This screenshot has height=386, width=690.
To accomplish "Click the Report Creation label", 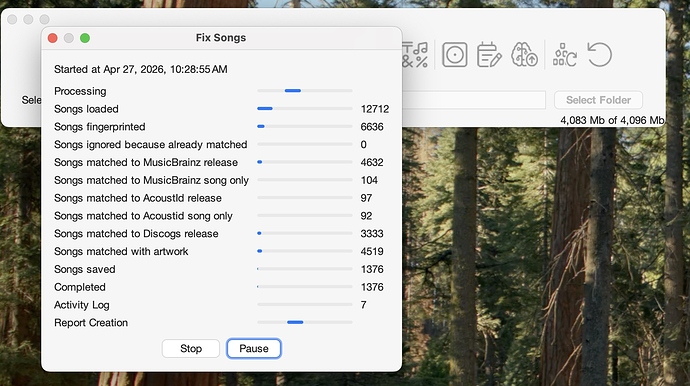I will (91, 323).
